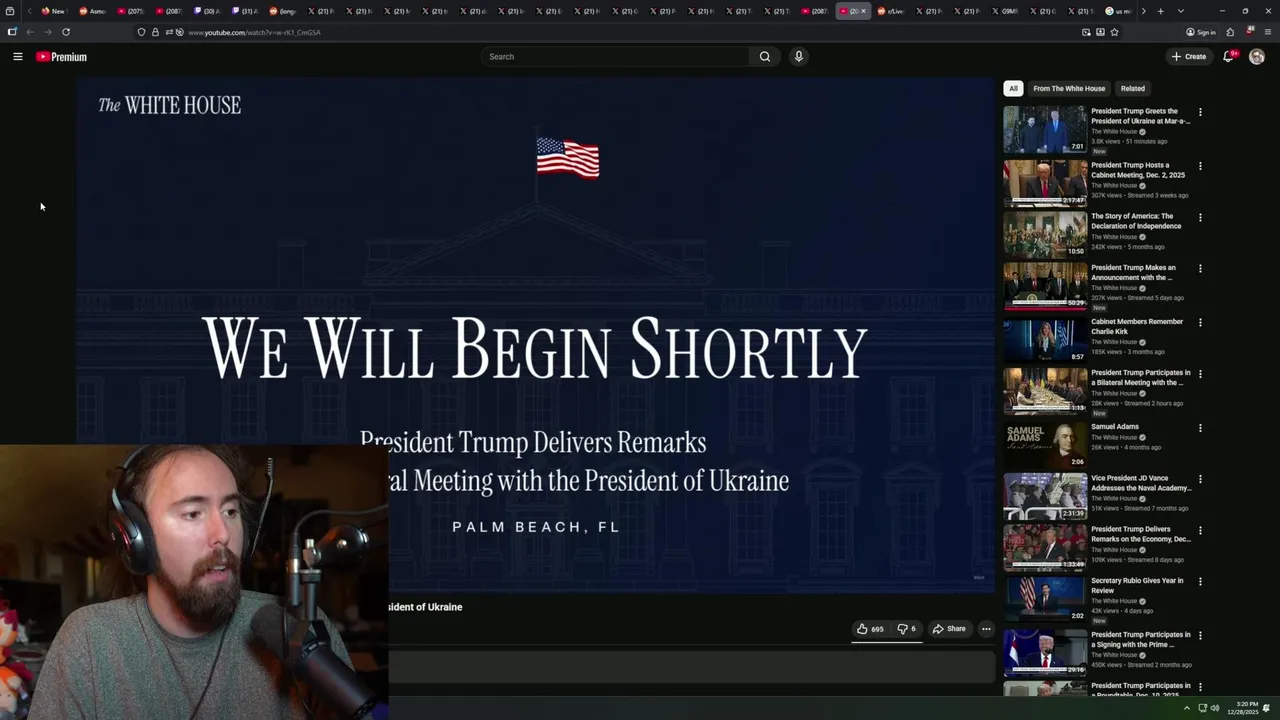The image size is (1280, 720).
Task: Click the red badged extension icon in toolbar
Action: [x=1250, y=31]
